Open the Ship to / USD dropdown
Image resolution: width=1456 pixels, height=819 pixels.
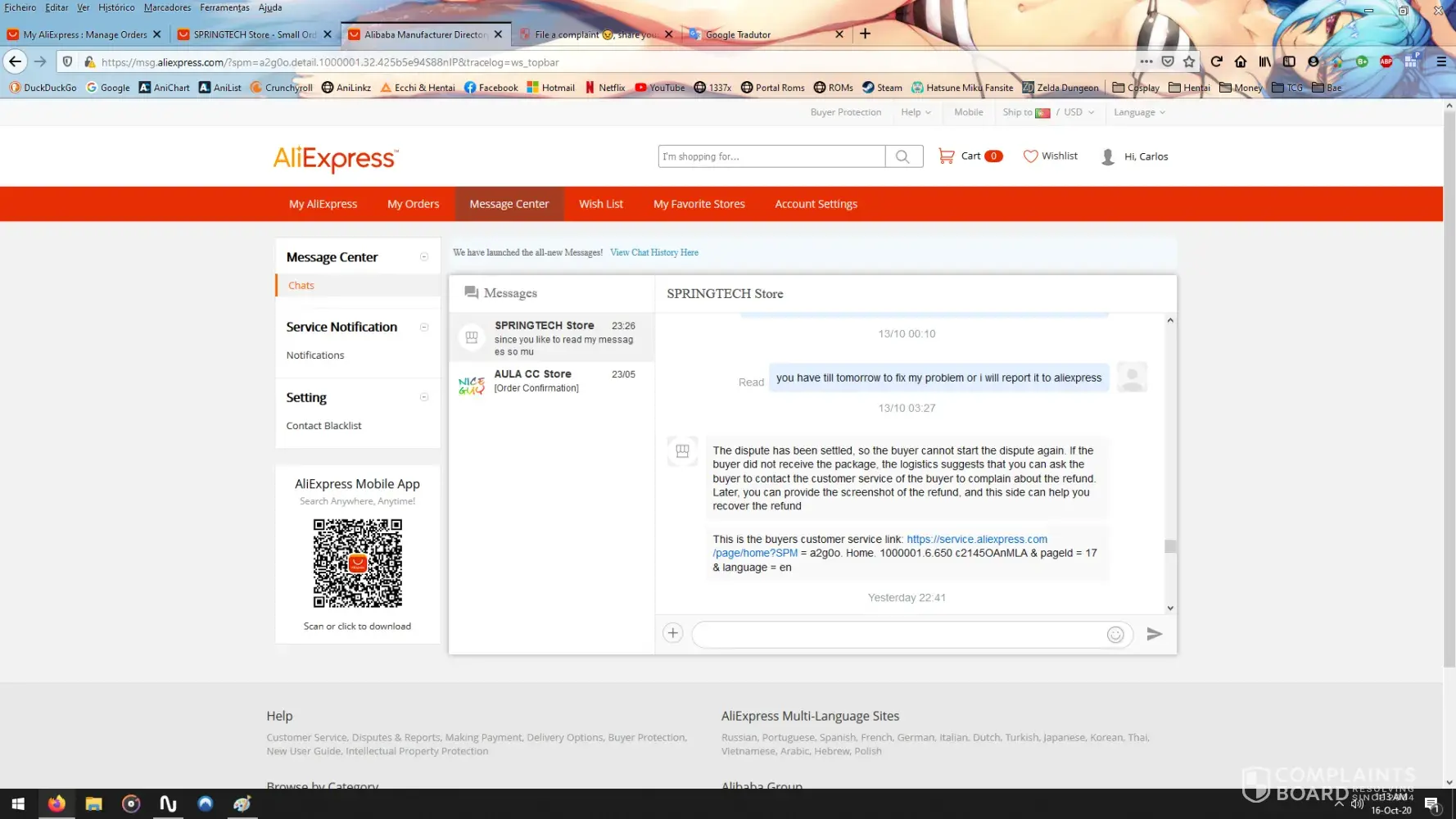tap(1047, 112)
